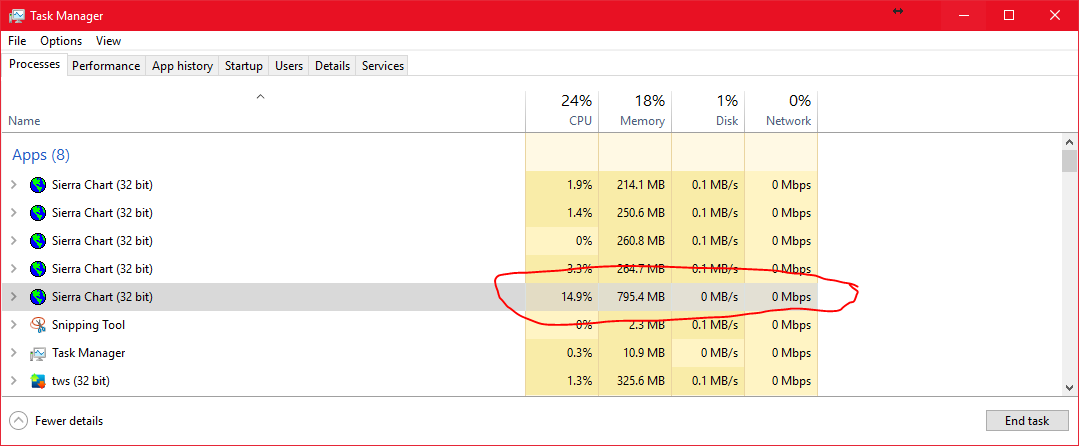Expand the highlighted Sierra Chart 795.4 MB row
This screenshot has height=446, width=1079.
pyautogui.click(x=13, y=297)
